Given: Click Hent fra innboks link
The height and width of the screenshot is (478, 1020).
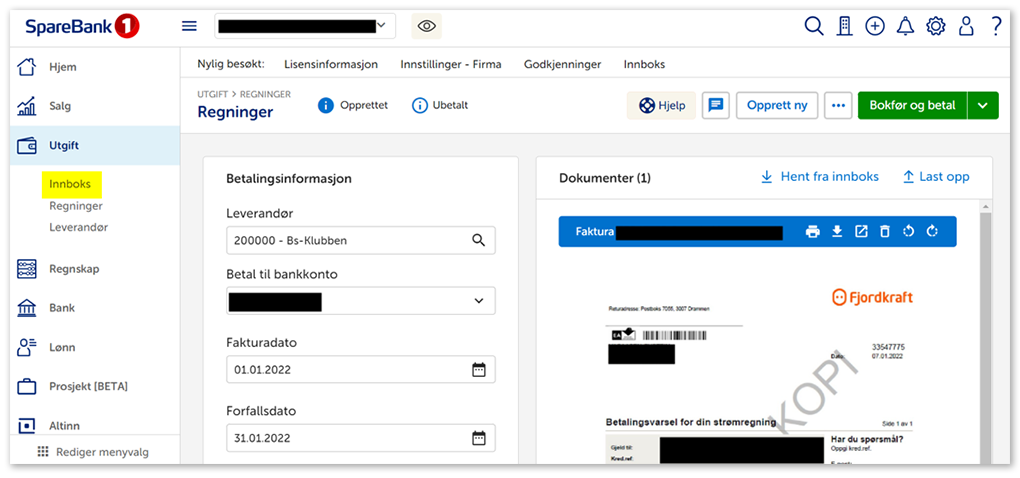Looking at the screenshot, I should point(819,177).
